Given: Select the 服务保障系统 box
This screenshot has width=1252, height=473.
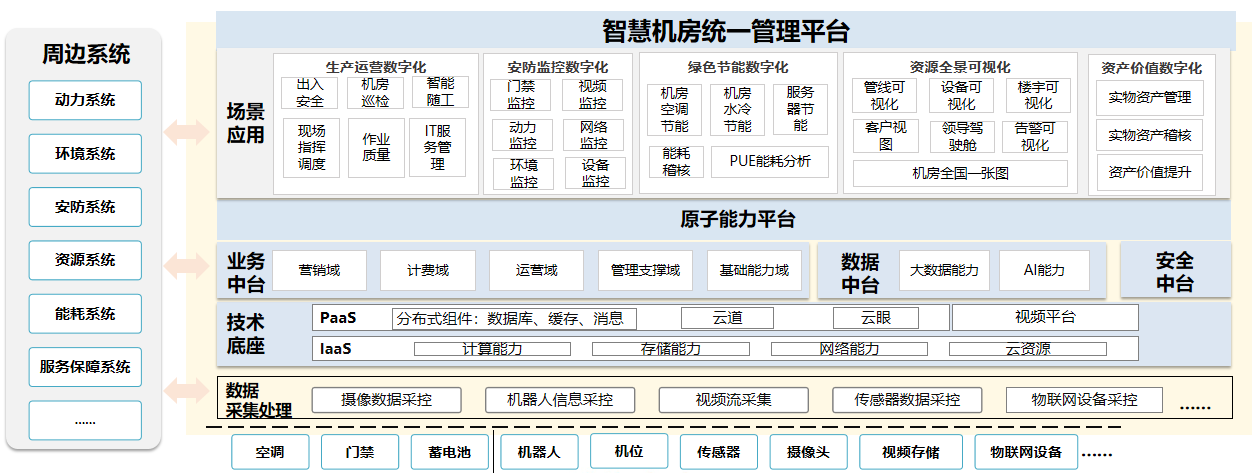Looking at the screenshot, I should [x=85, y=367].
